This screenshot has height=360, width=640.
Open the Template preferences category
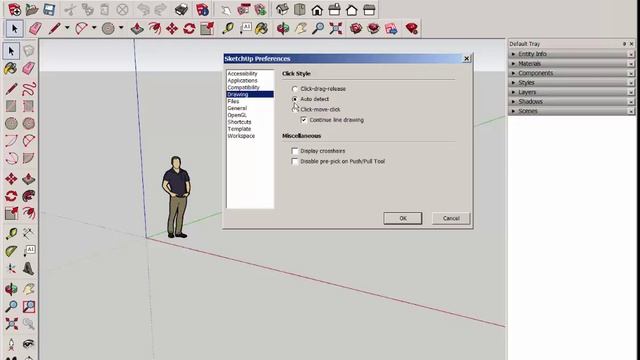point(239,129)
